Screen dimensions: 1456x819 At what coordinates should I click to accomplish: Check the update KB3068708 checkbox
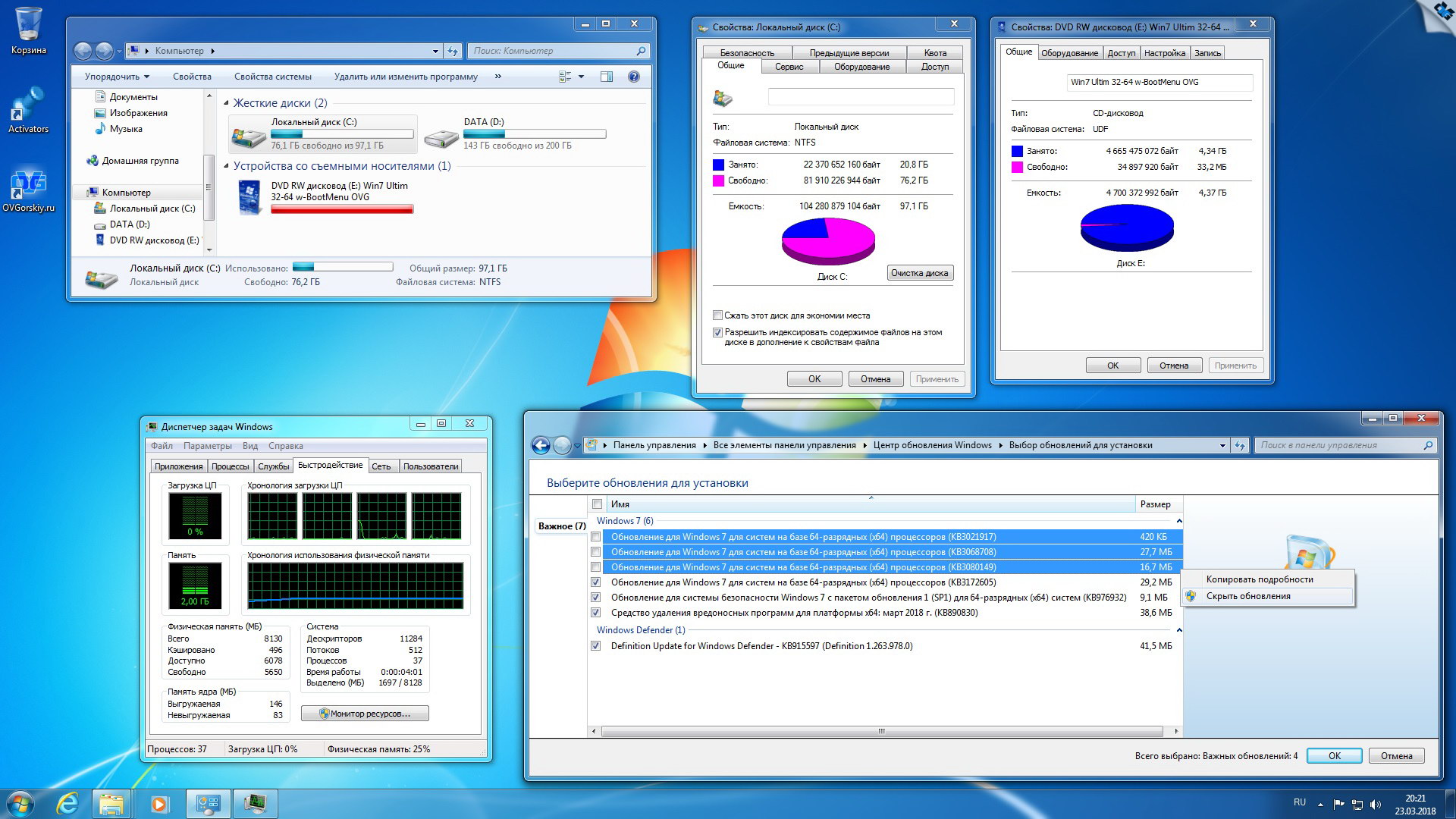click(595, 552)
